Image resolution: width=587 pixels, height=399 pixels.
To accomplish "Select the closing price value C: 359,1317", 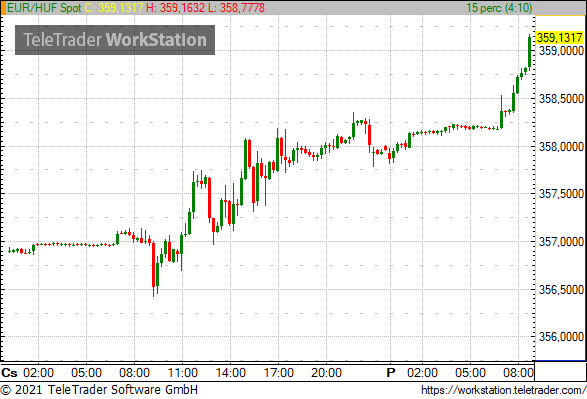I will click(114, 8).
